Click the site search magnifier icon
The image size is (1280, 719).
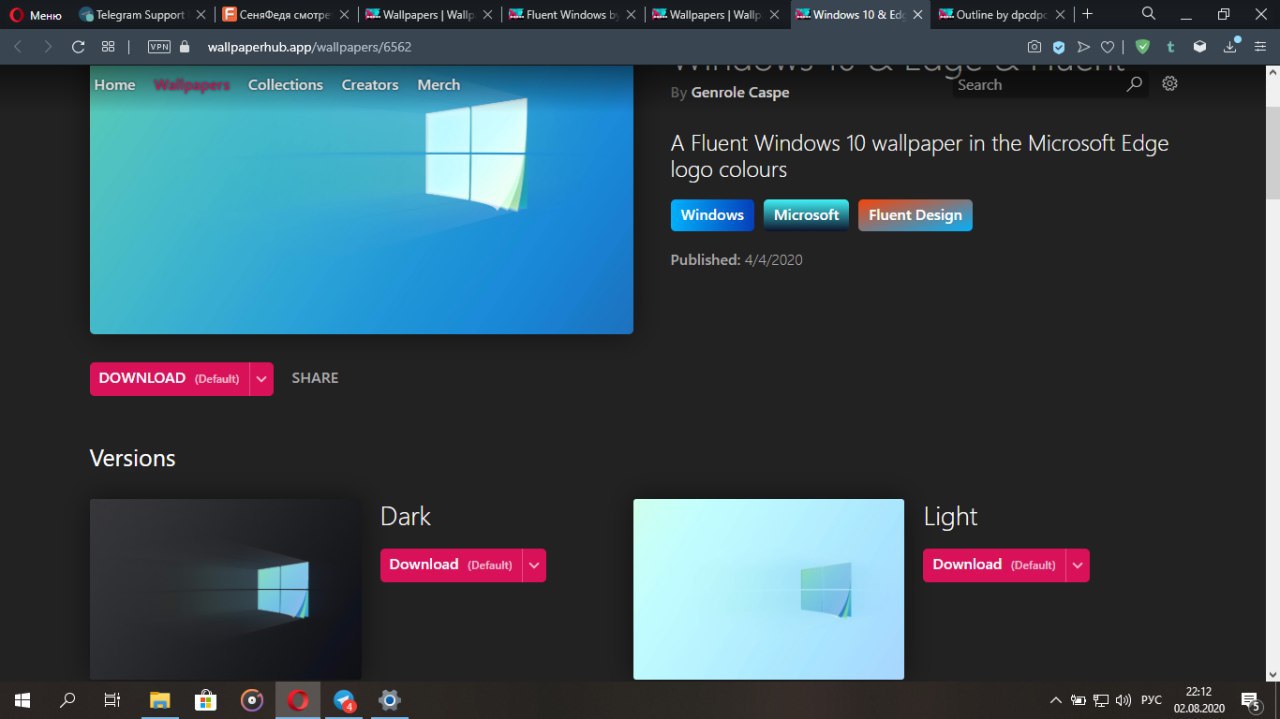1134,84
